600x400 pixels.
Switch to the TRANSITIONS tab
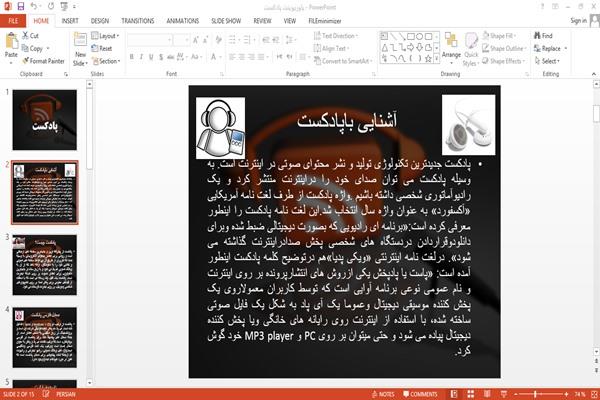click(x=138, y=21)
